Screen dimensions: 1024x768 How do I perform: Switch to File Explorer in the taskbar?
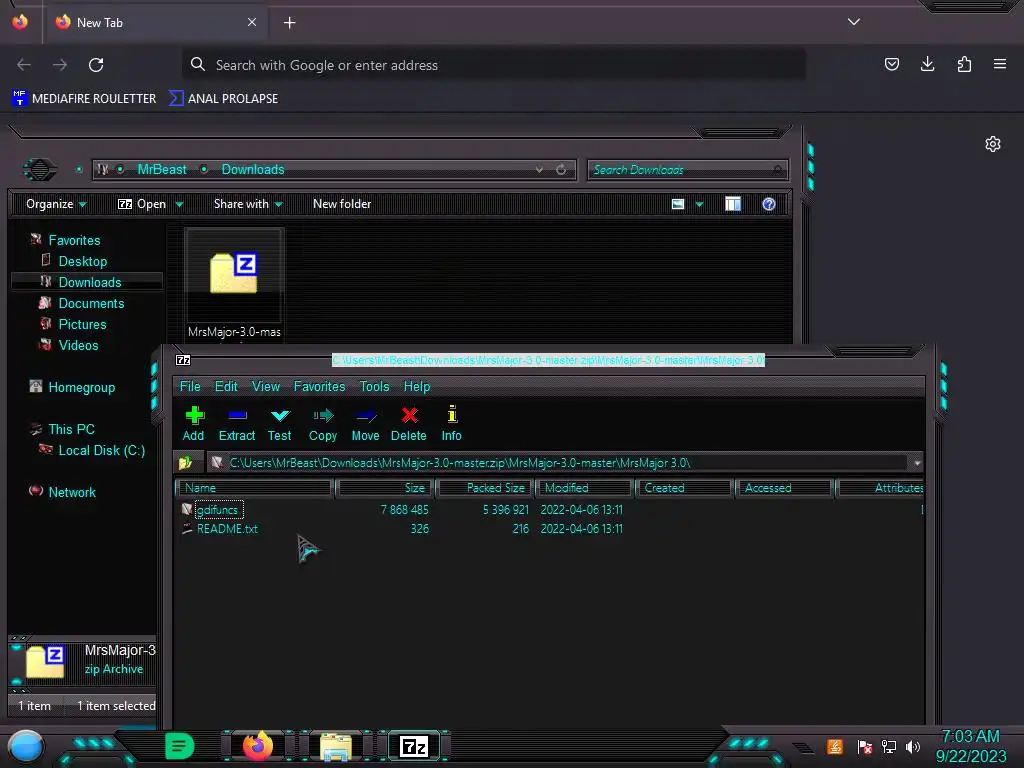pyautogui.click(x=336, y=746)
